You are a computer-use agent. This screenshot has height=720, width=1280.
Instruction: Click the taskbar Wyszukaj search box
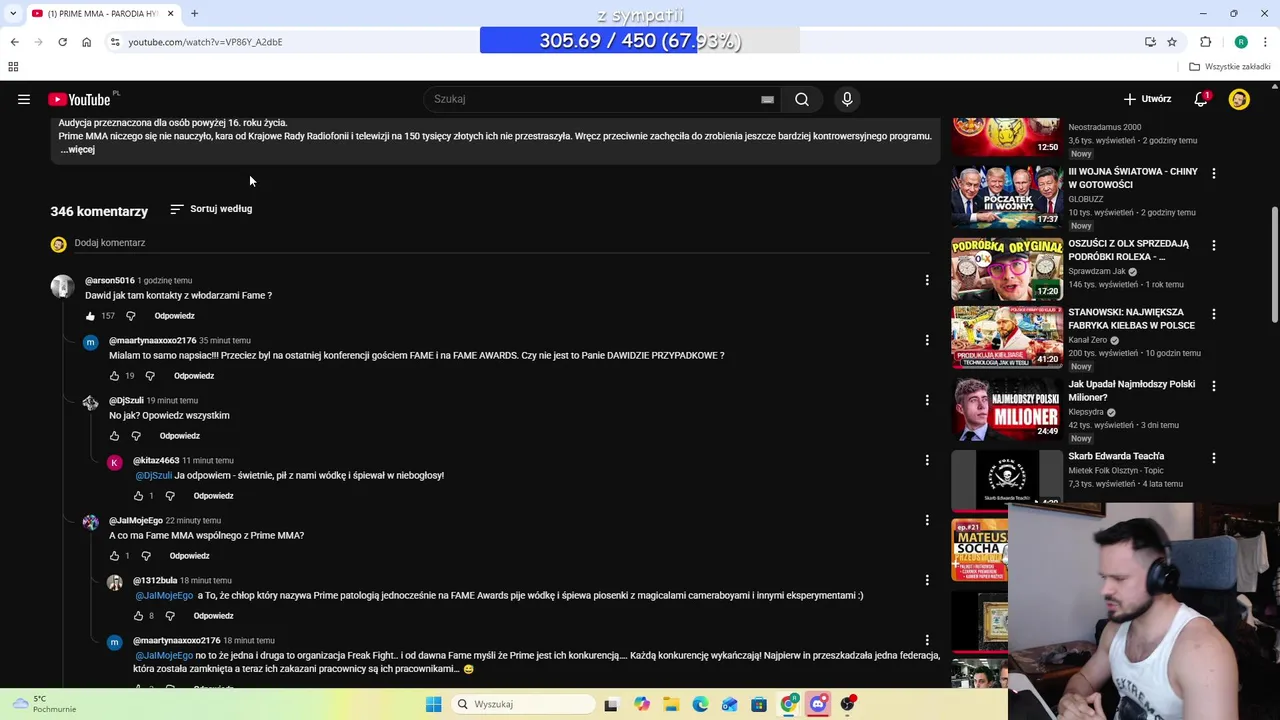pos(521,704)
